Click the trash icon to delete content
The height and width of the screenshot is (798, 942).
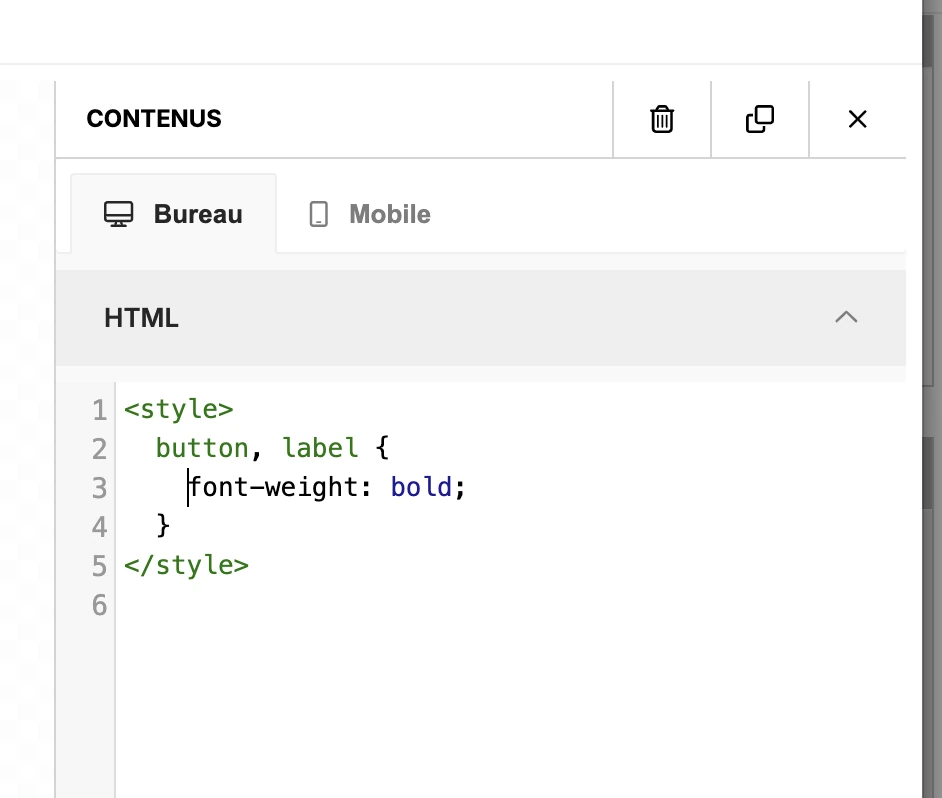pos(662,119)
